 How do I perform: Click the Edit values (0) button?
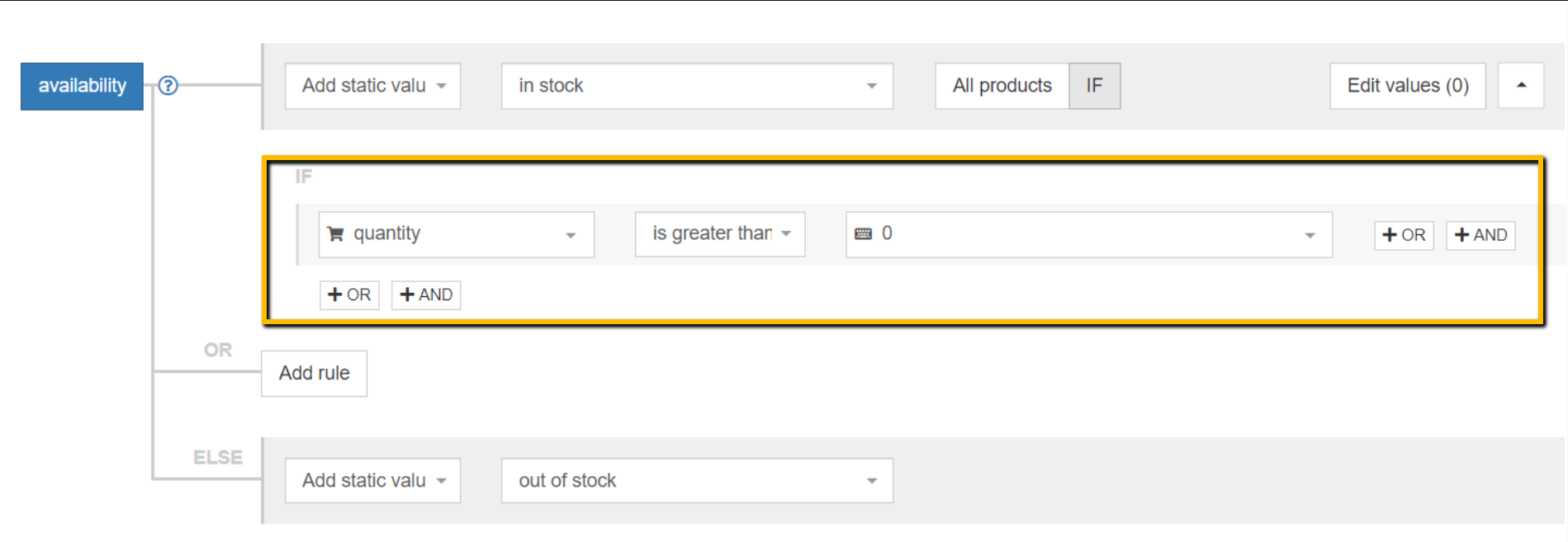[x=1407, y=86]
